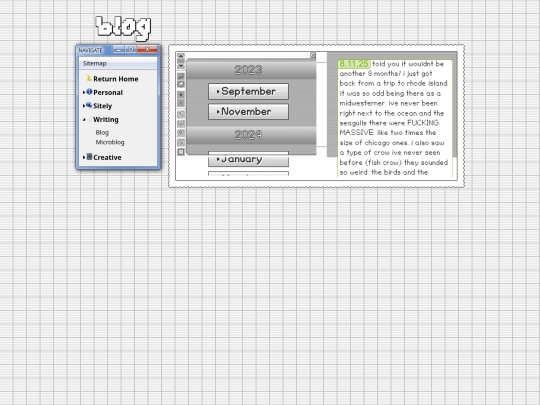
Task: Click text "before (fish crow) they sounded"
Action: coord(394,163)
